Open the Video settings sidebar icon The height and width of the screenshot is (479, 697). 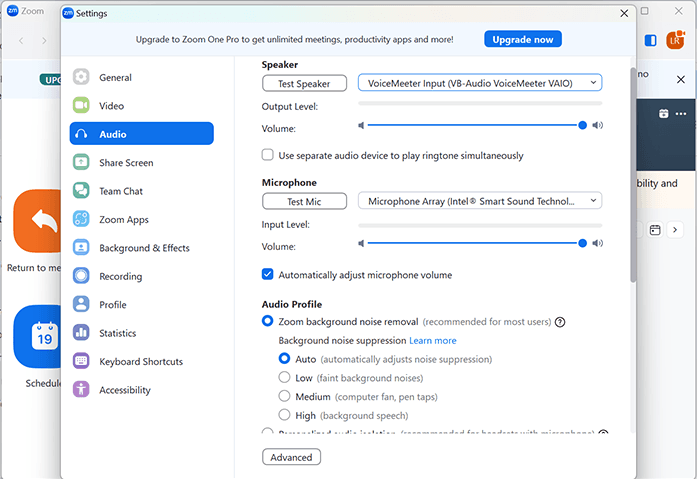pos(81,106)
